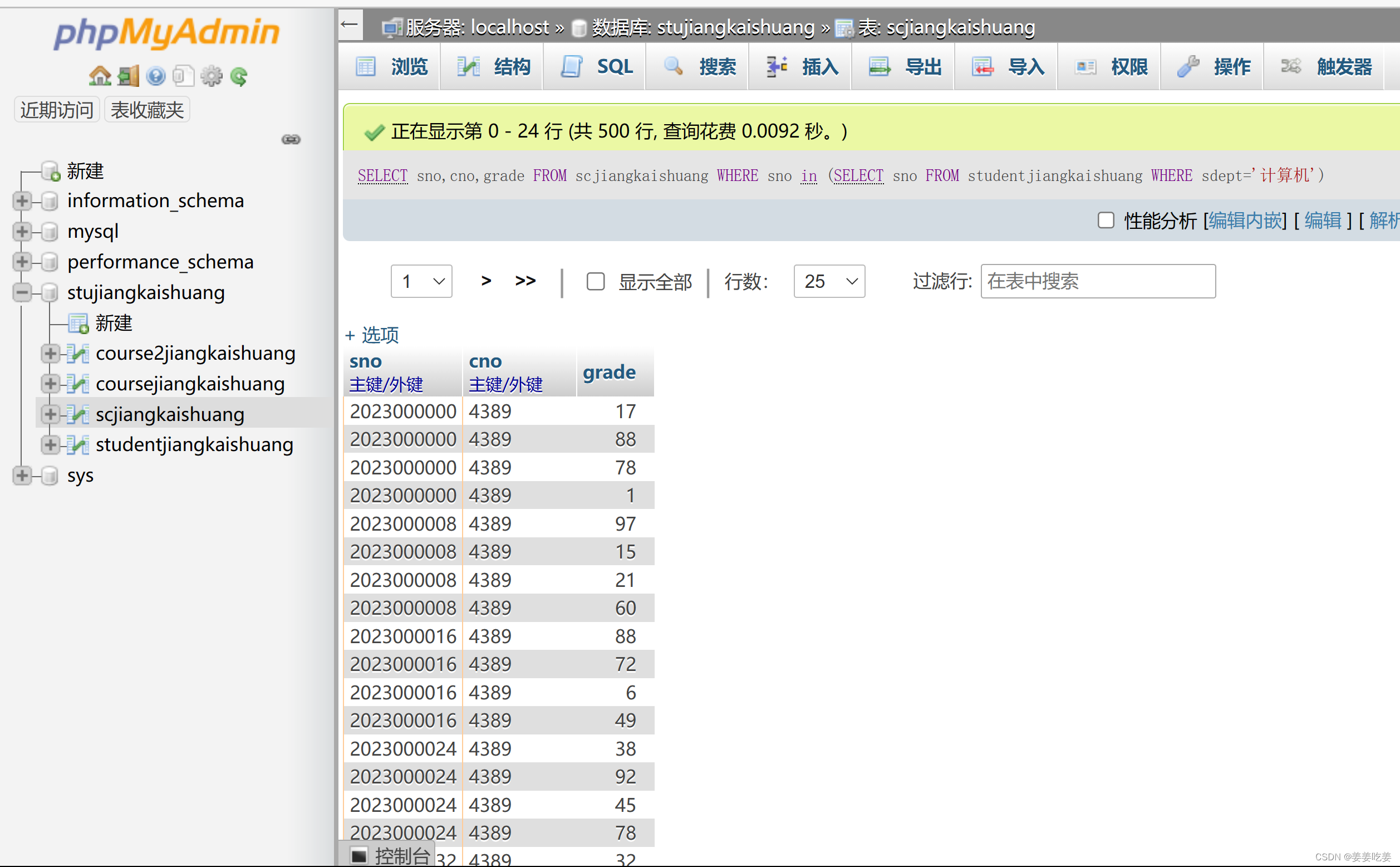Expand the course2jiangkaishuang table node

[50, 353]
